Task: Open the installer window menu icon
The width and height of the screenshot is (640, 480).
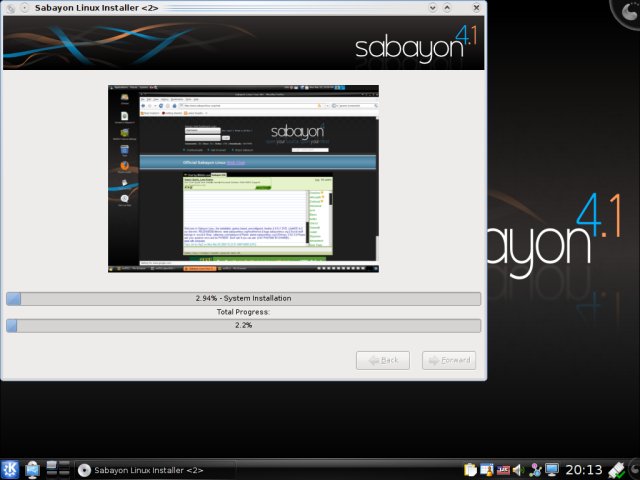Action: (11, 8)
